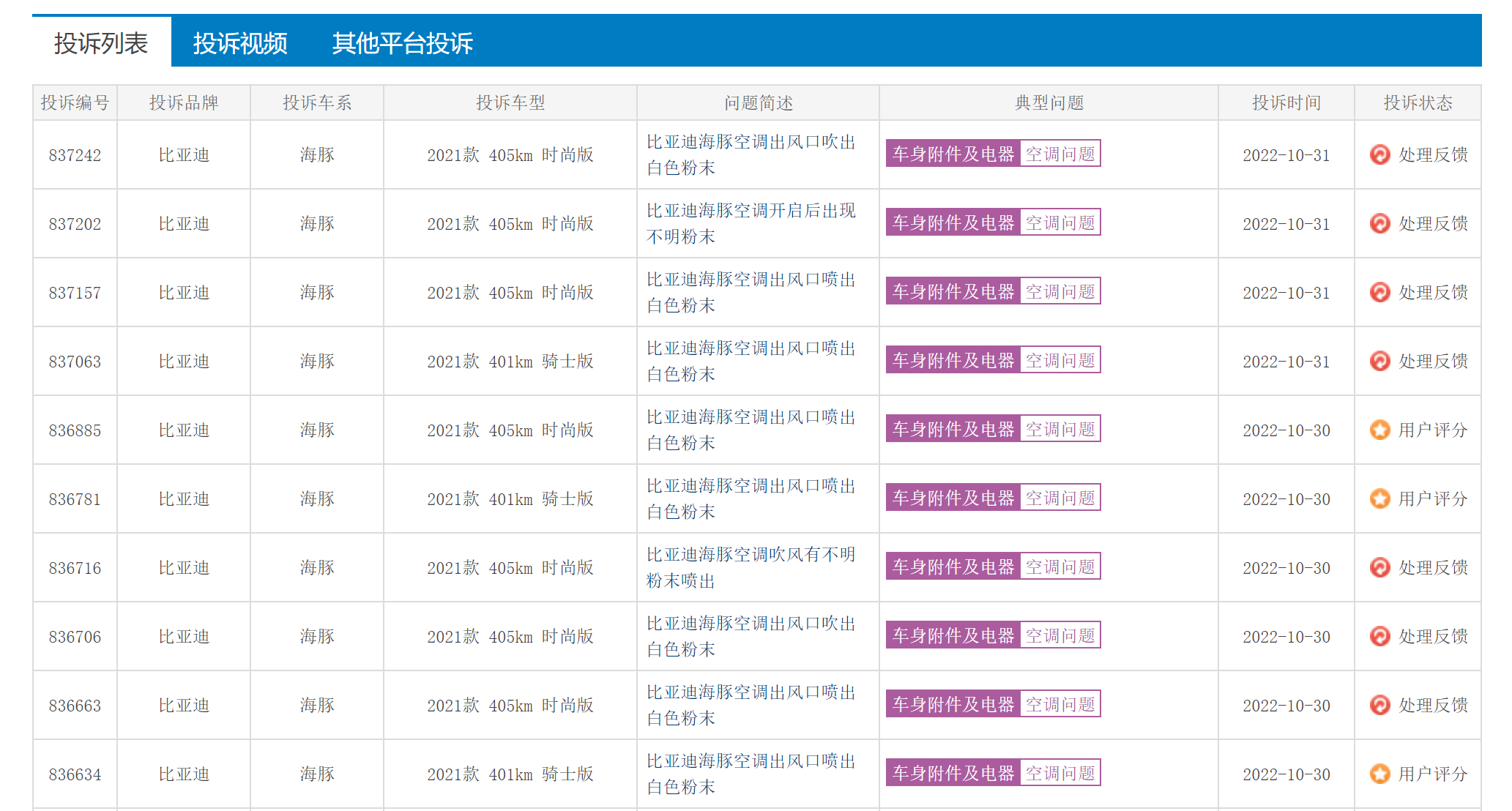Click the orange star icon in row 836781
The width and height of the screenshot is (1512, 811).
pos(1379,498)
